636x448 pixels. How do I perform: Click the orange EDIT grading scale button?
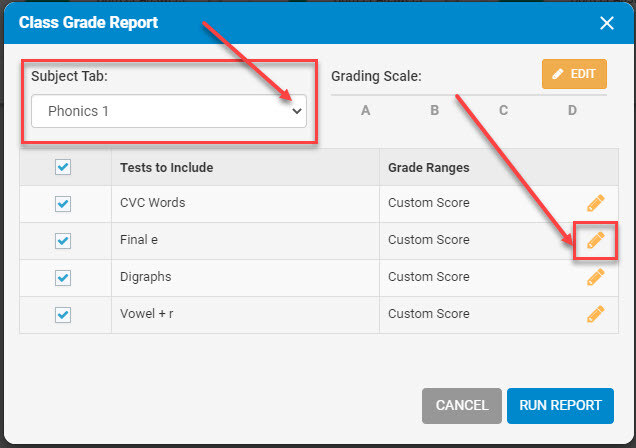click(574, 74)
